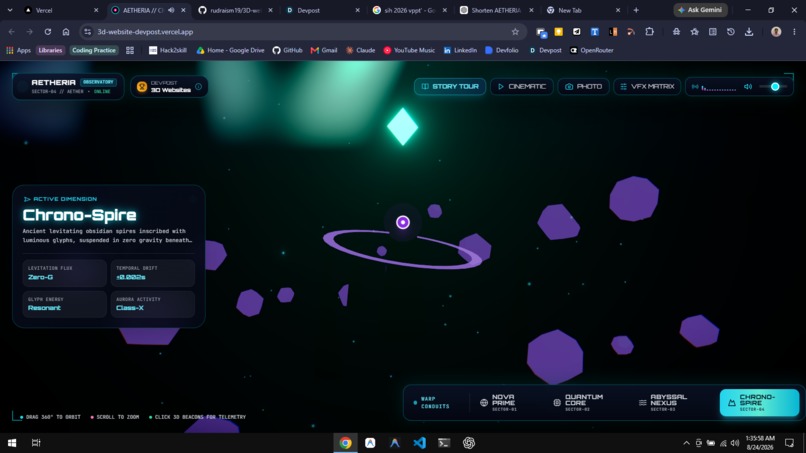Image resolution: width=806 pixels, height=453 pixels.
Task: Open the YouTube Music bookmark
Action: tap(409, 50)
